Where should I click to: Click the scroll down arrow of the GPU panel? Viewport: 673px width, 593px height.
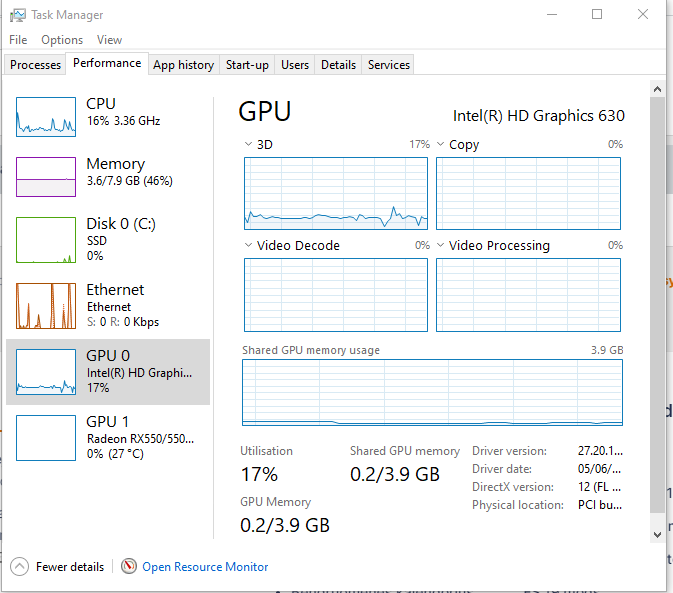coord(657,535)
